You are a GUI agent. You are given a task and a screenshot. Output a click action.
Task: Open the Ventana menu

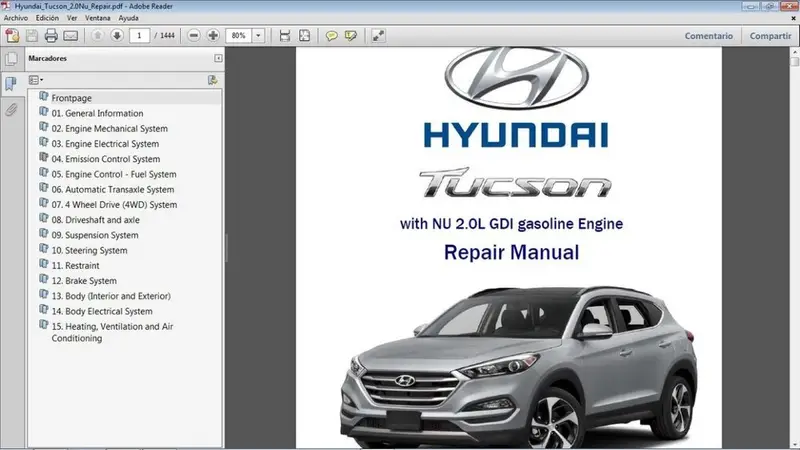pyautogui.click(x=97, y=18)
